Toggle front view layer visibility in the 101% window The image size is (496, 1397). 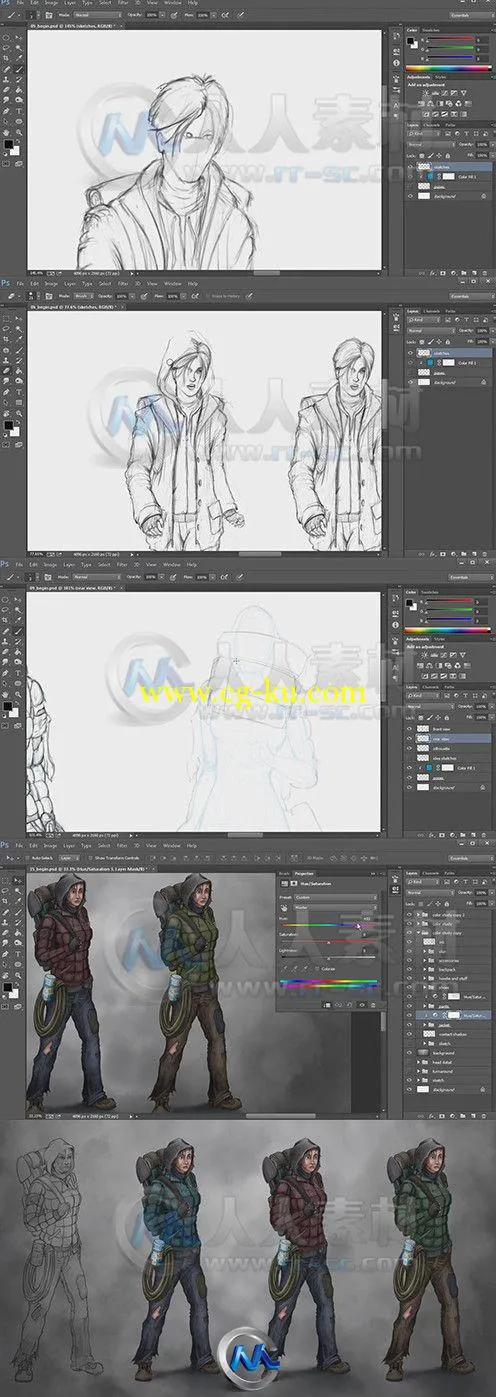409,729
